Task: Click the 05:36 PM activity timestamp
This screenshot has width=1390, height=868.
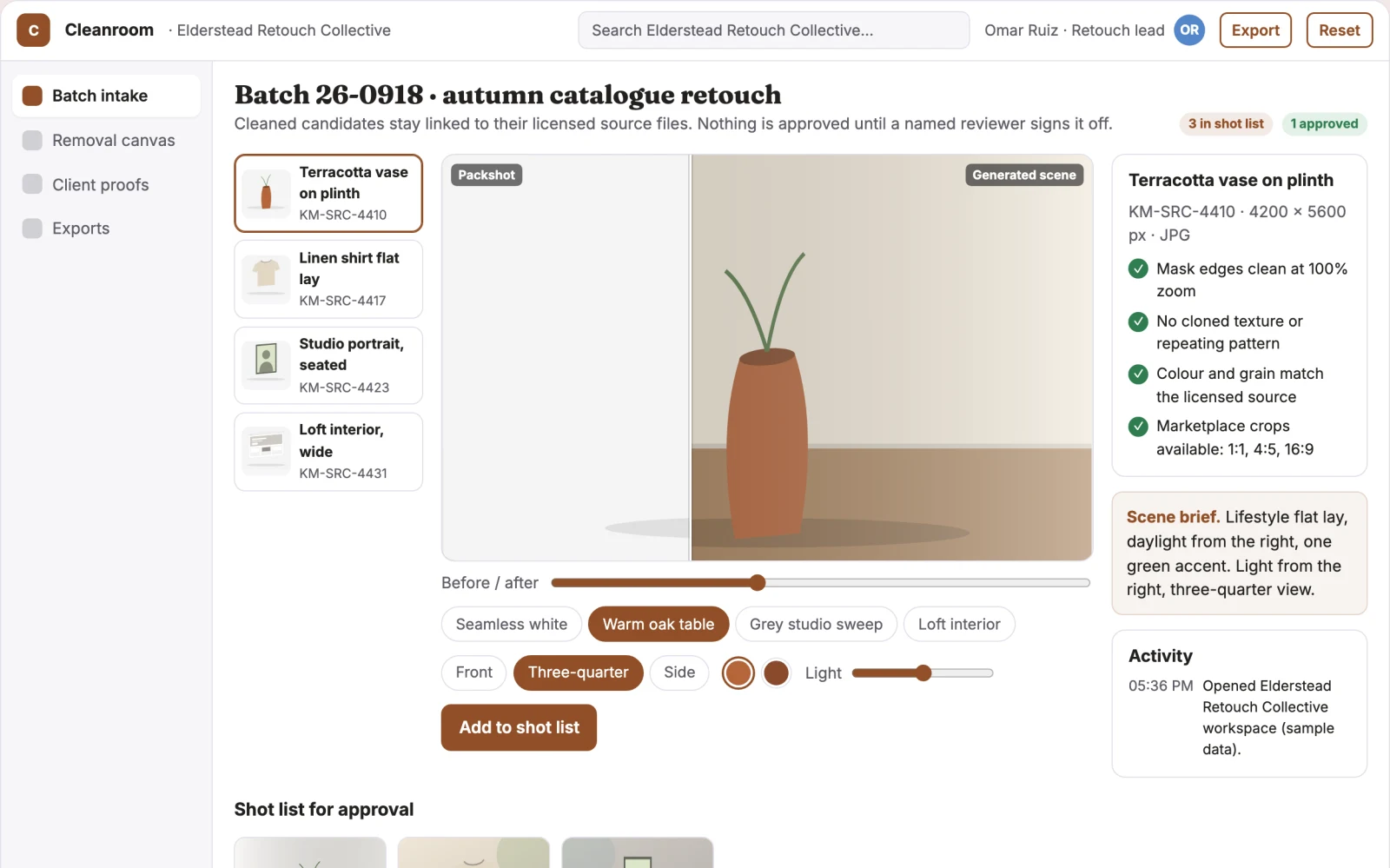Action: coord(1161,686)
